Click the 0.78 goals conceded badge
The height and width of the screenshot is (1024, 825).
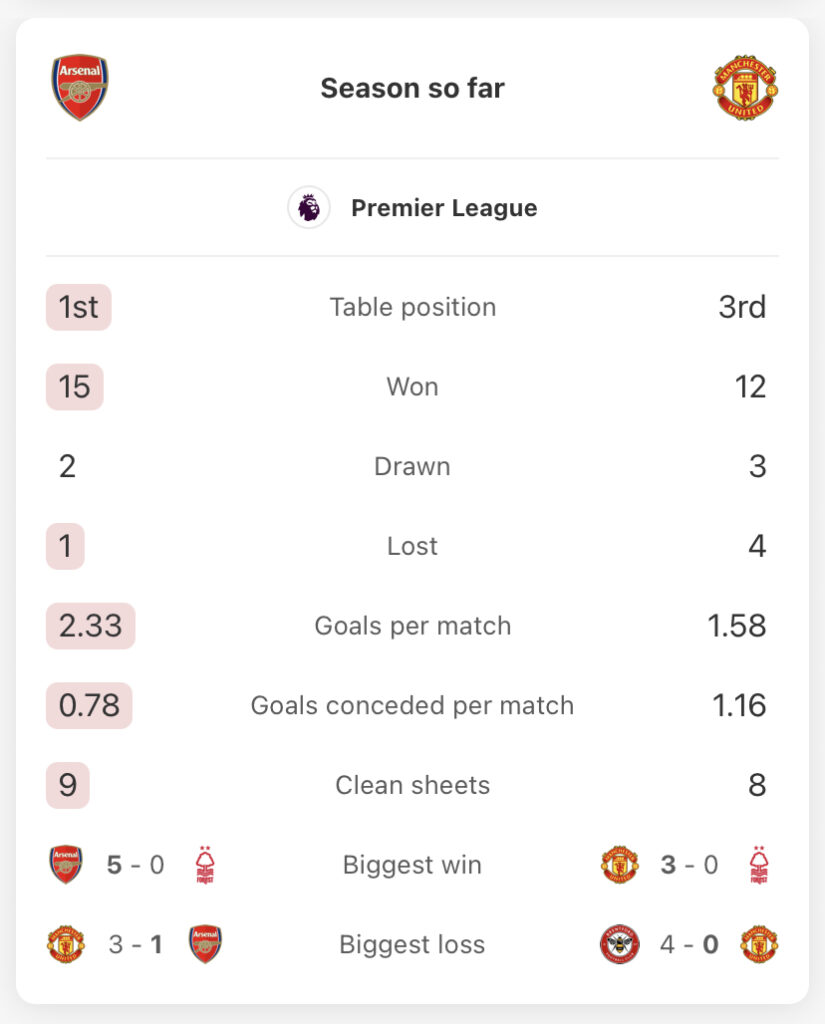[89, 705]
